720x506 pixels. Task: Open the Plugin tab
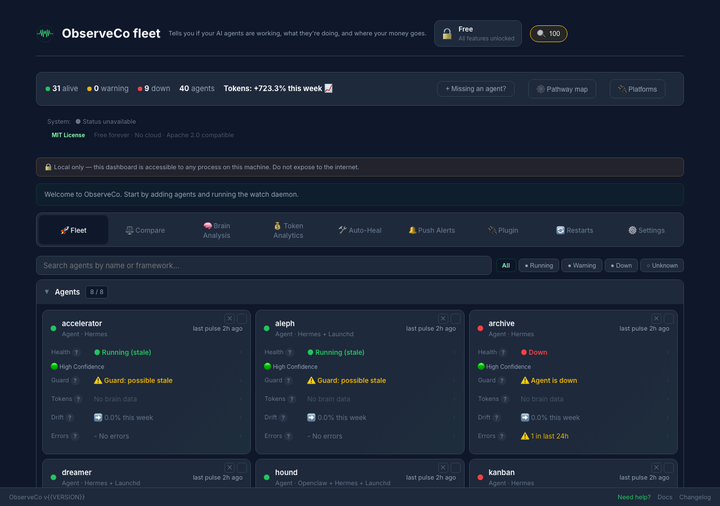503,230
